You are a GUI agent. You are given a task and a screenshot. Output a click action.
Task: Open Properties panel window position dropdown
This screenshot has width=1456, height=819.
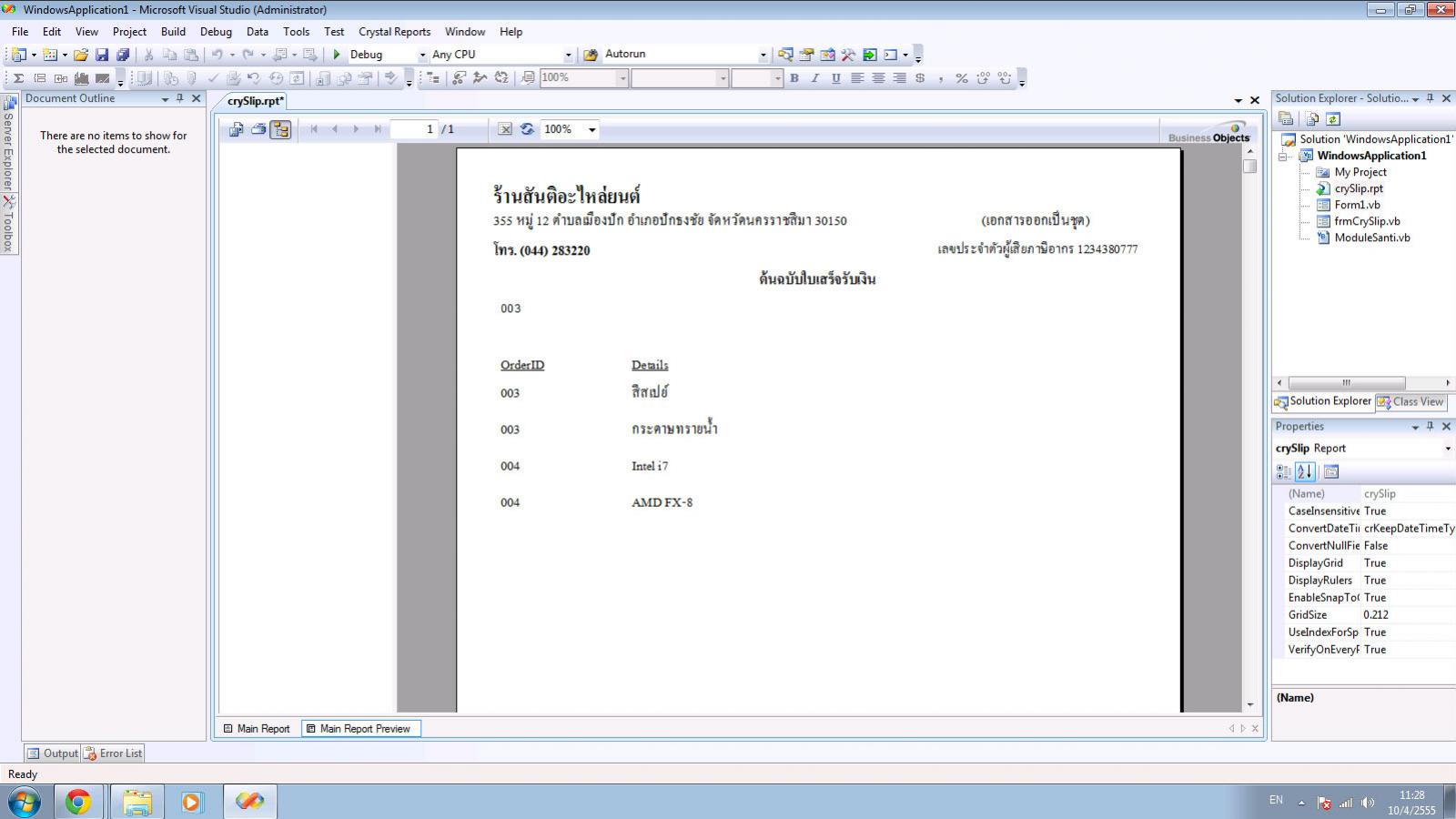click(x=1415, y=427)
